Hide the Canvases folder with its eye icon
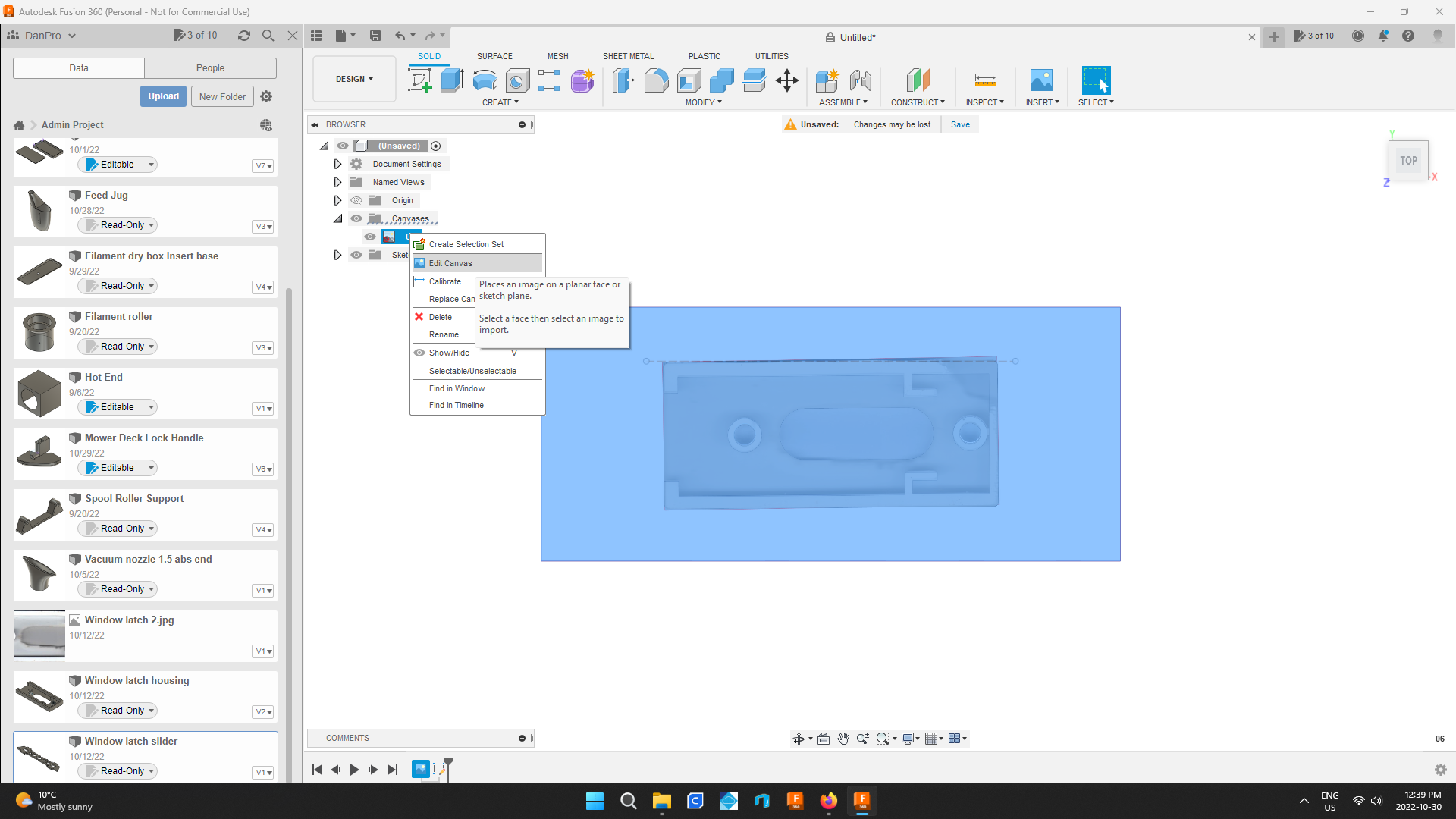1456x819 pixels. [x=356, y=218]
